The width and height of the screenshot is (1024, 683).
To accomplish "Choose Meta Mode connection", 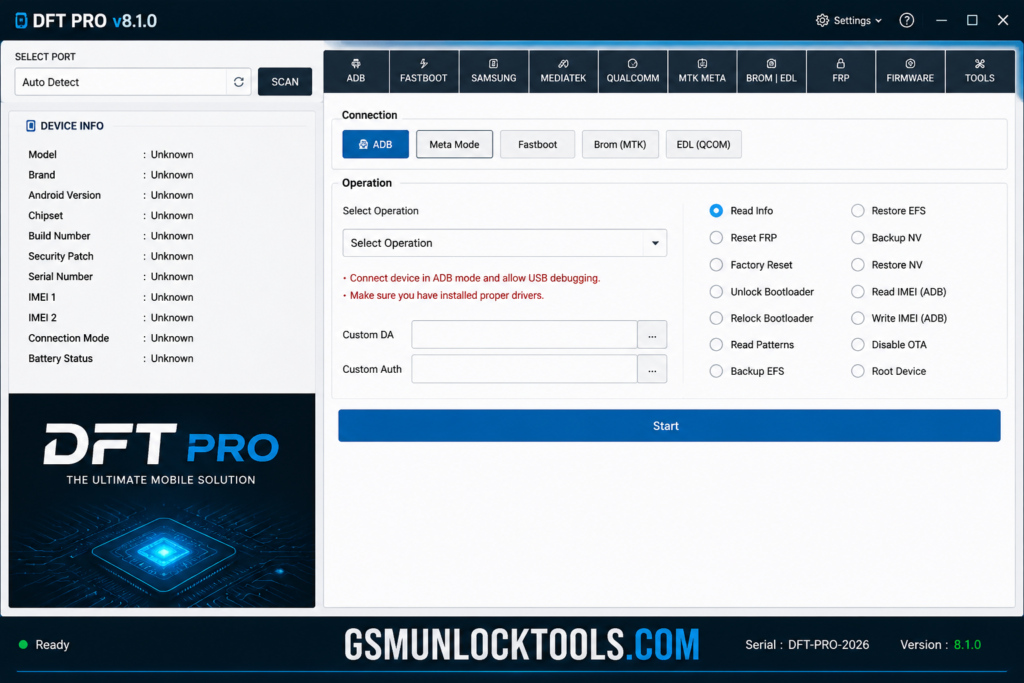I will pyautogui.click(x=455, y=144).
